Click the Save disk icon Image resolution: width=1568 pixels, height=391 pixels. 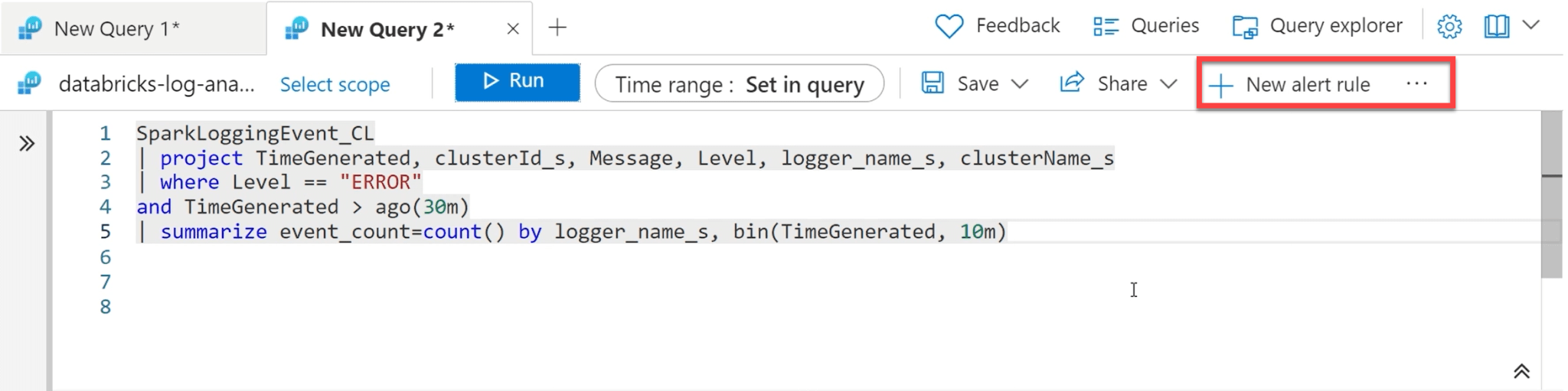click(933, 83)
